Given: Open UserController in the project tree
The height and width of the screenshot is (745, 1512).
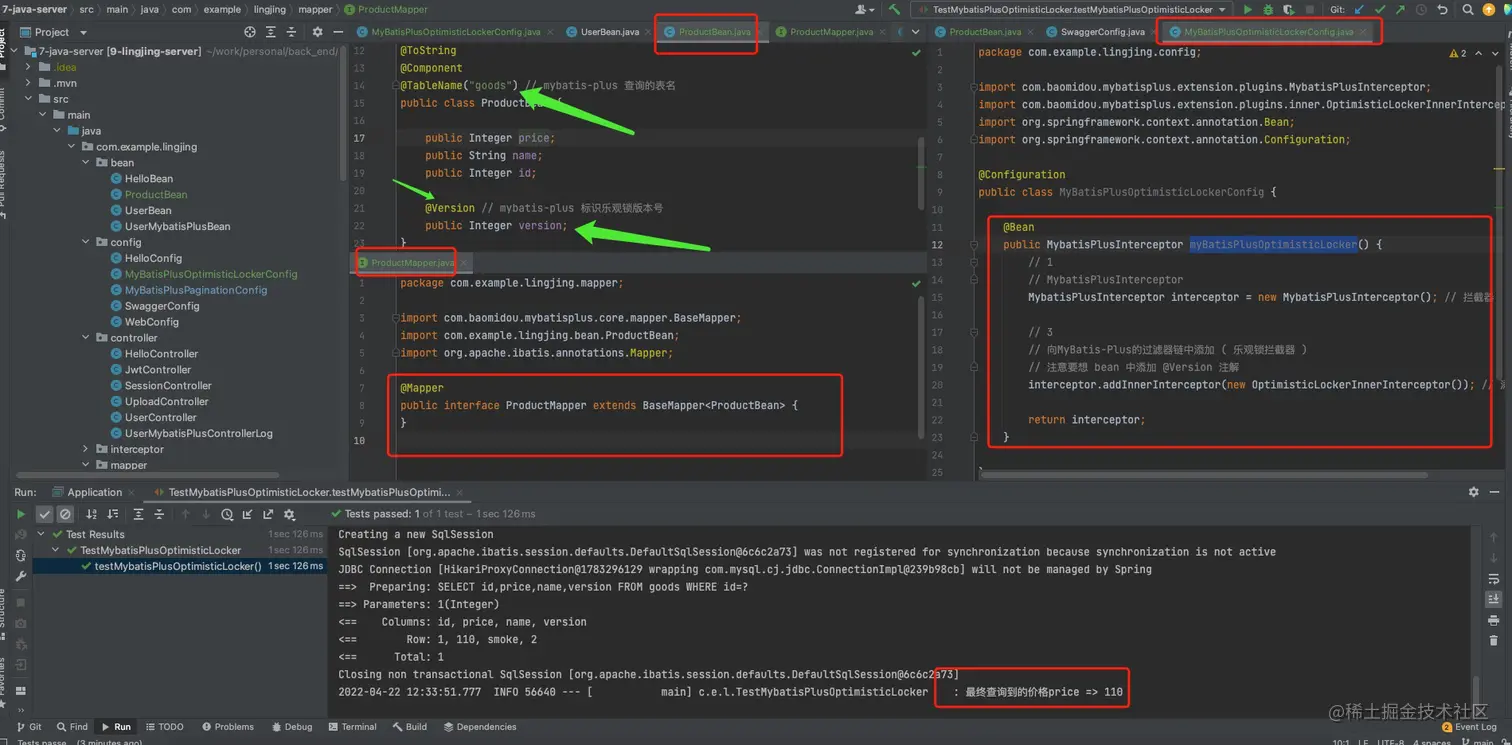Looking at the screenshot, I should point(160,417).
